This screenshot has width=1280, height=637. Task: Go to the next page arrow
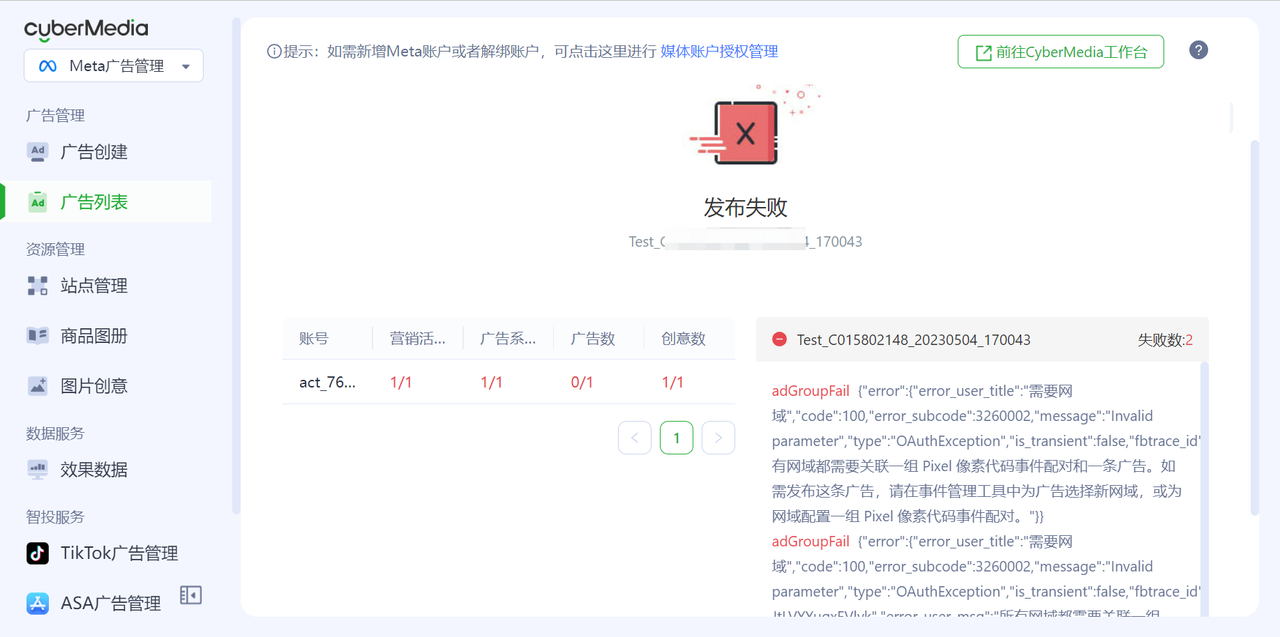tap(718, 438)
